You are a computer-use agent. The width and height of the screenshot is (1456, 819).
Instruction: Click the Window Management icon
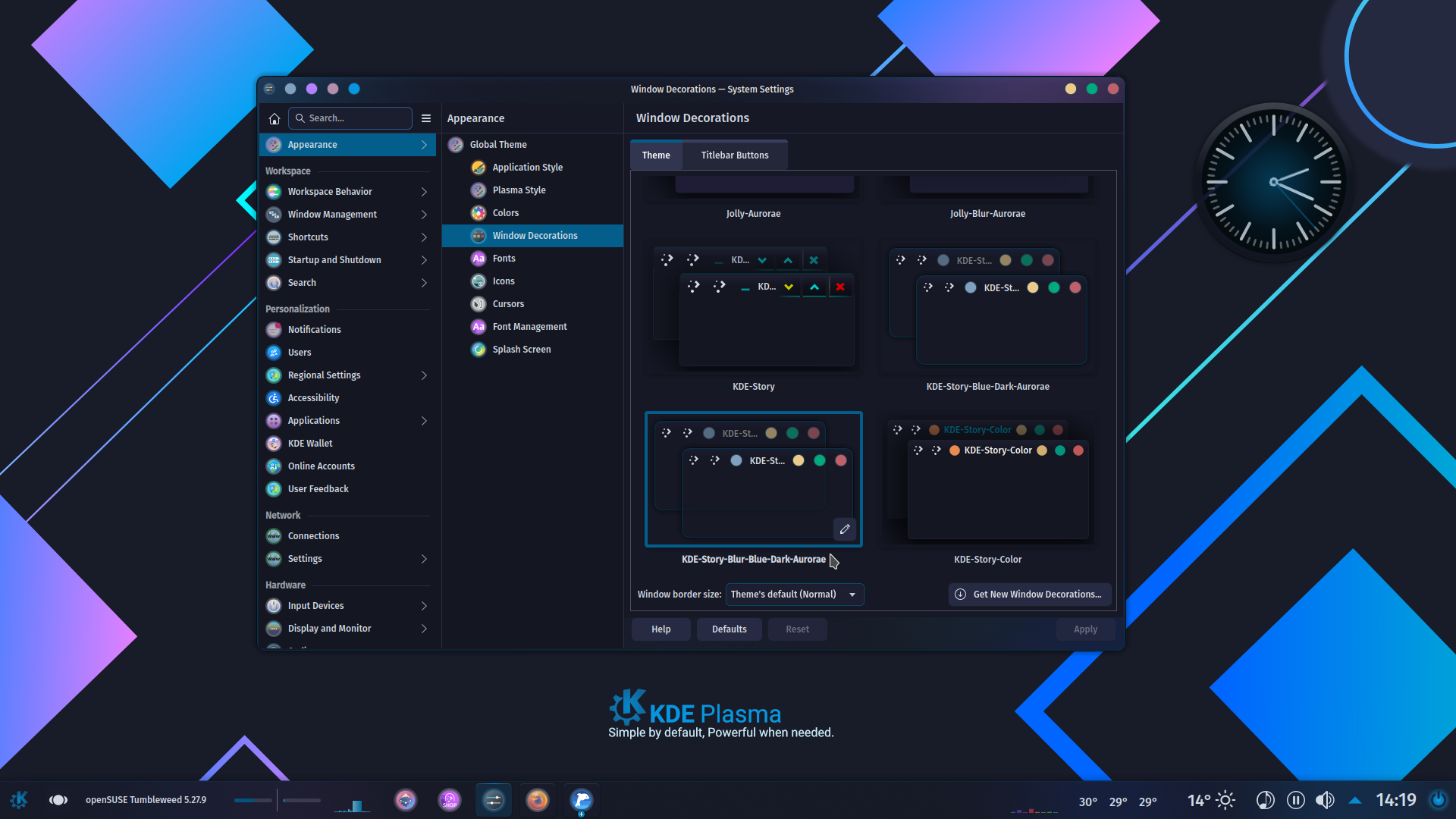click(x=274, y=215)
